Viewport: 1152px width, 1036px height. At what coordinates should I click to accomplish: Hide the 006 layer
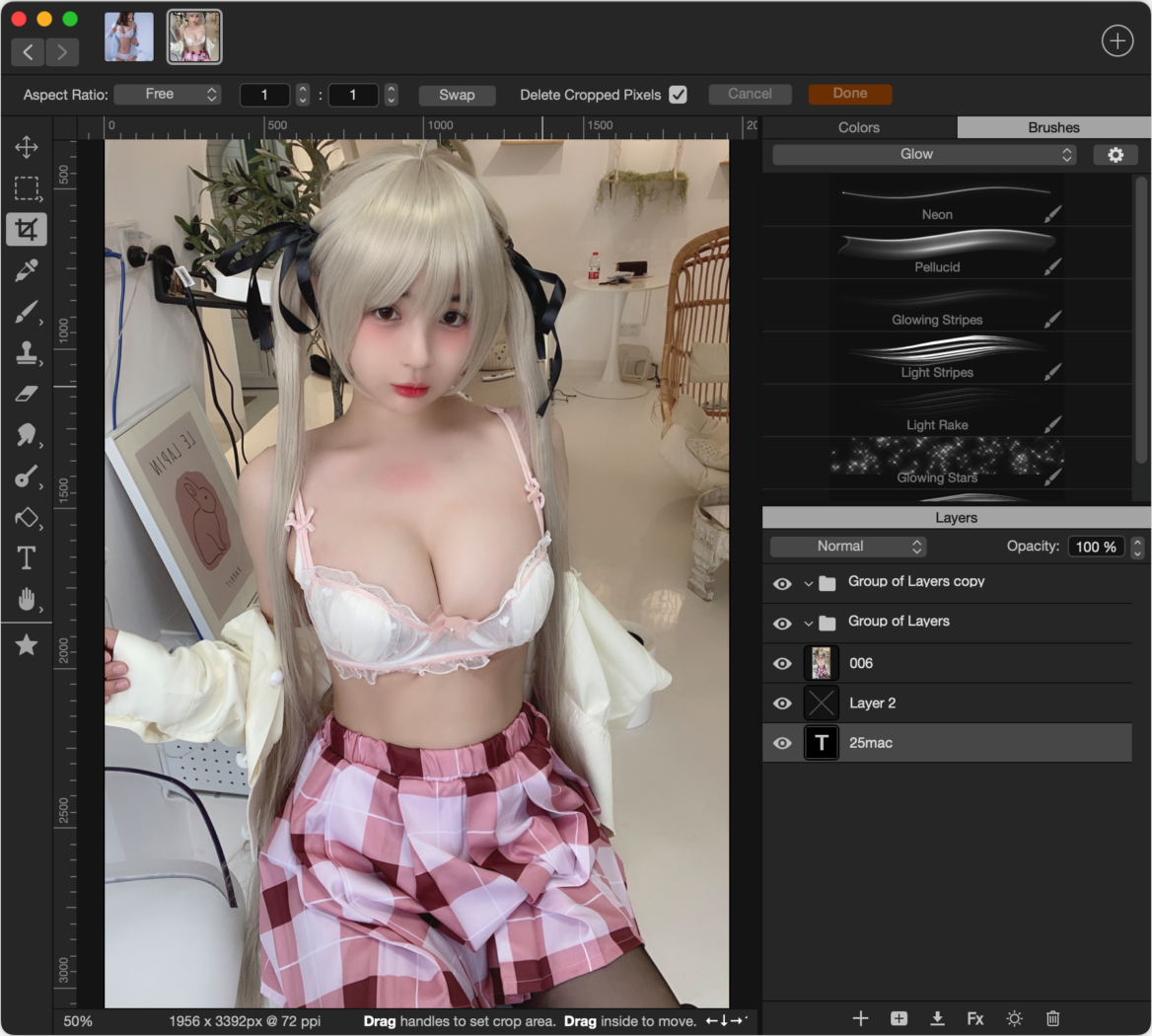click(782, 663)
